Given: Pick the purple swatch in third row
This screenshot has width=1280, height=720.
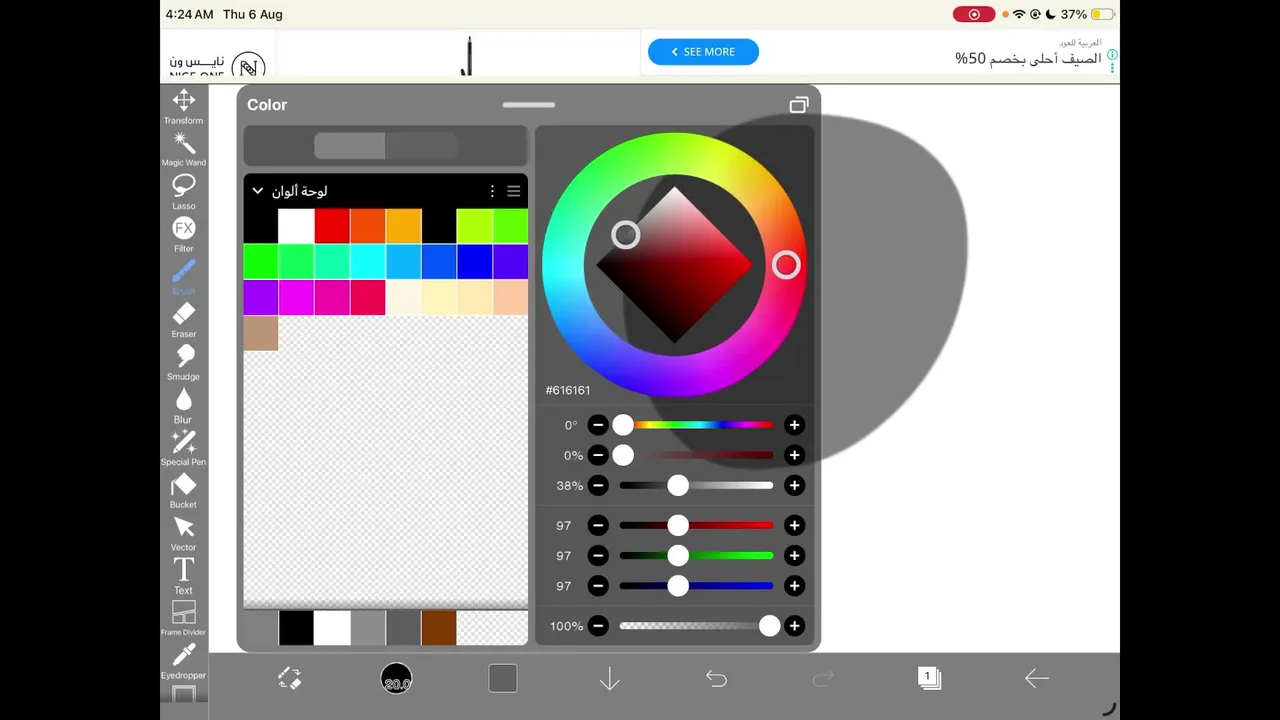Looking at the screenshot, I should pyautogui.click(x=261, y=298).
